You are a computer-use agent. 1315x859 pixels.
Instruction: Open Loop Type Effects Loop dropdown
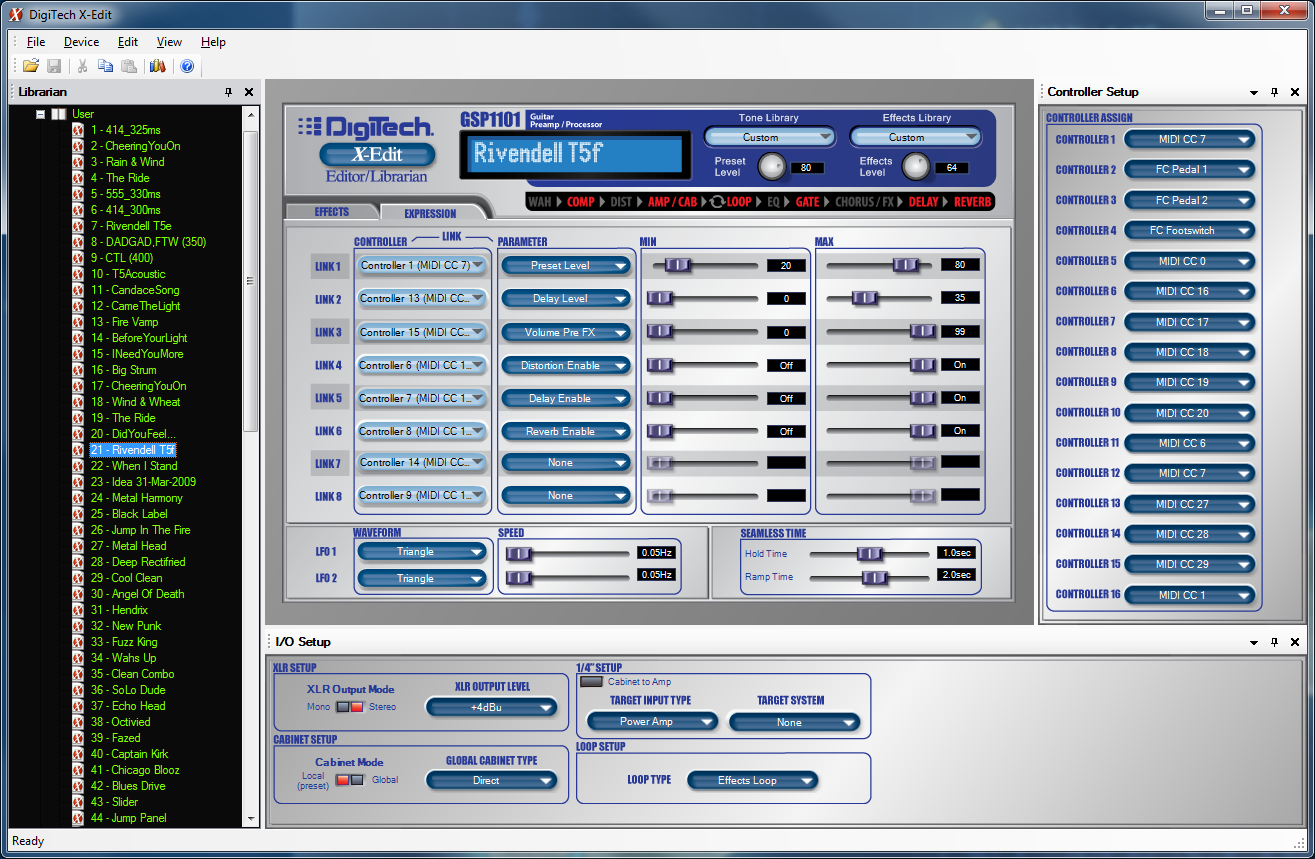pos(753,781)
